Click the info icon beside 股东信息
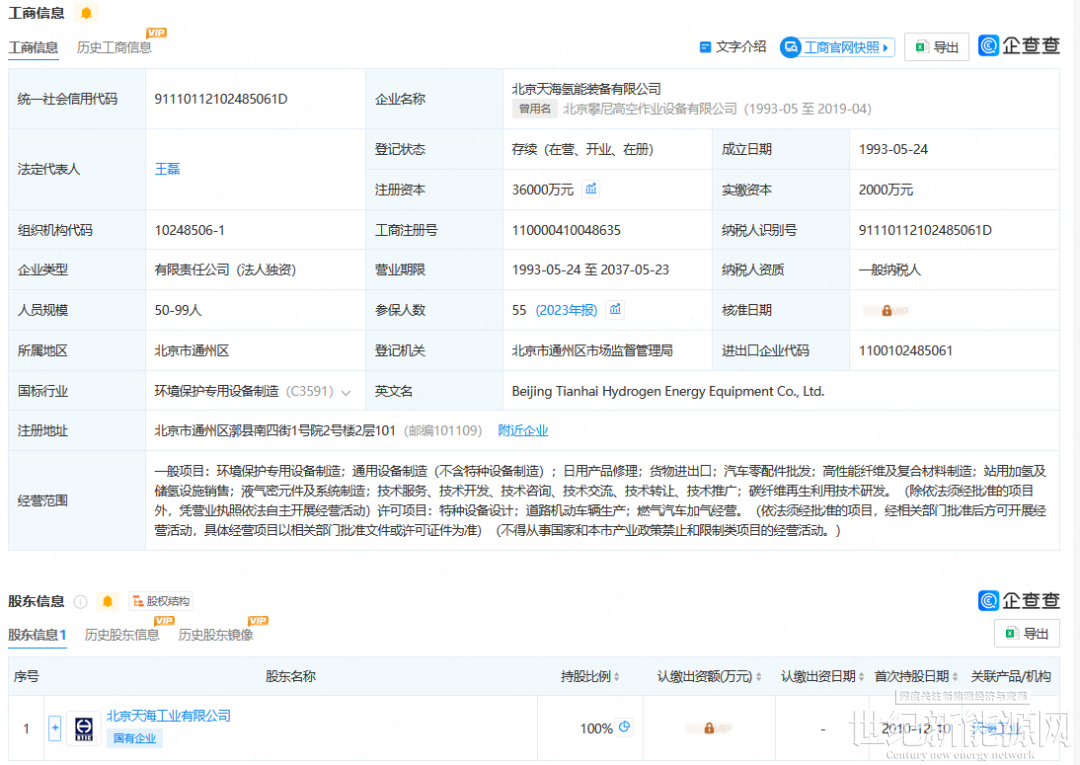This screenshot has width=1080, height=765. [81, 602]
